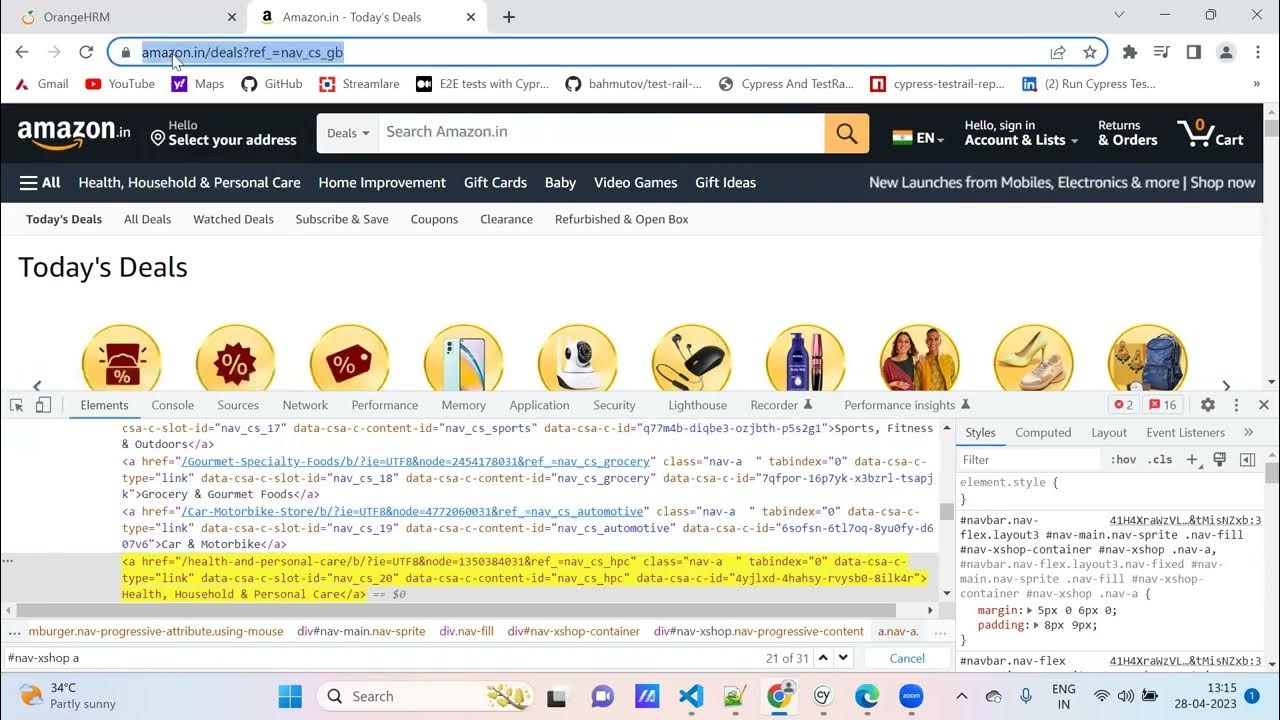Open the Lighthouse tab

coord(698,405)
